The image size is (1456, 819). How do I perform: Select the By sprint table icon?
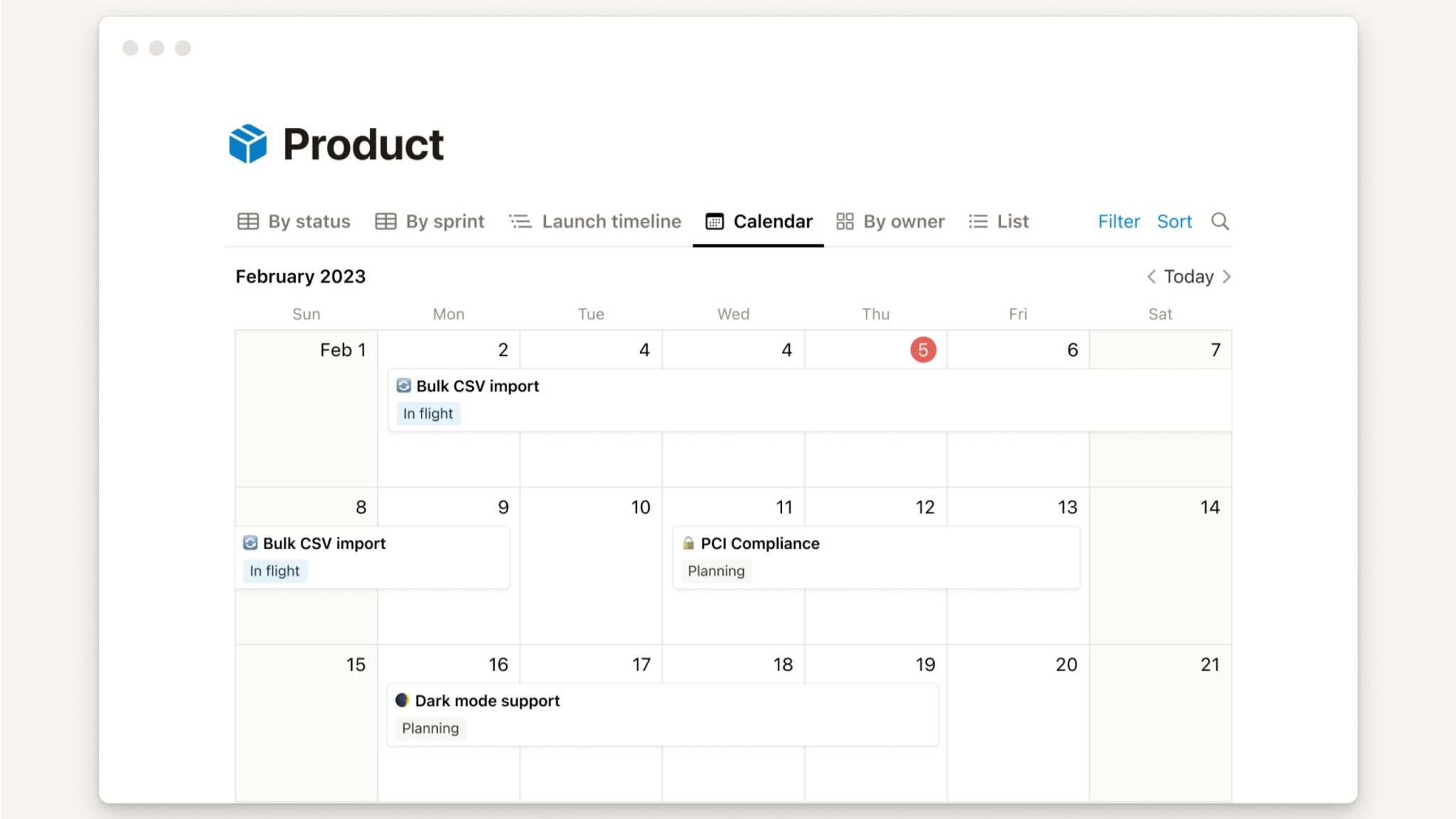(x=385, y=221)
